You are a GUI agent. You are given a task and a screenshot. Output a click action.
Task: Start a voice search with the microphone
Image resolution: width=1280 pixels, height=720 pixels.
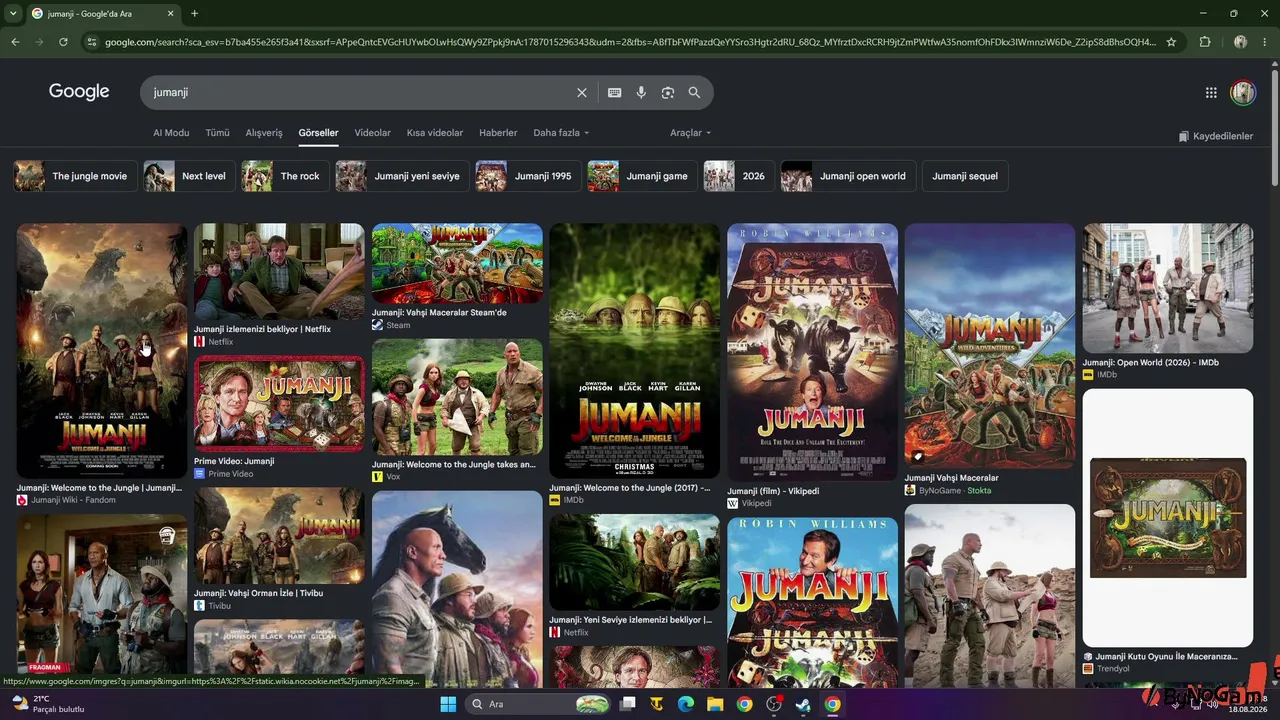point(641,93)
